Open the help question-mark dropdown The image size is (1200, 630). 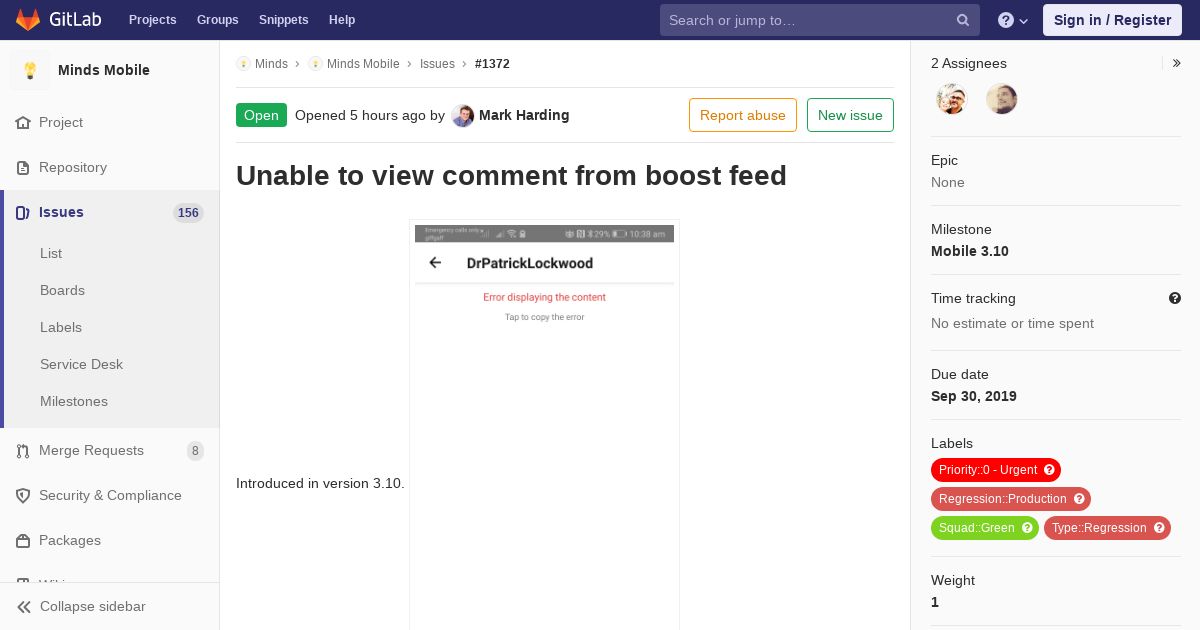point(1013,20)
